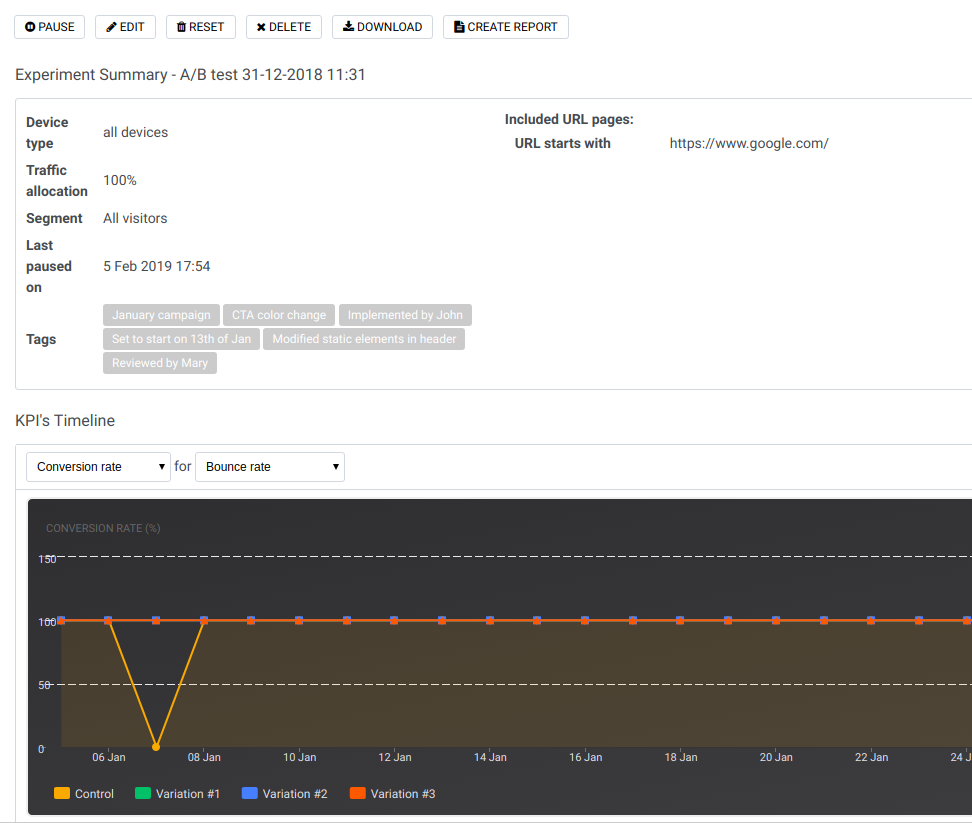Click the Control data point at zero
This screenshot has height=823, width=972.
pyautogui.click(x=156, y=747)
